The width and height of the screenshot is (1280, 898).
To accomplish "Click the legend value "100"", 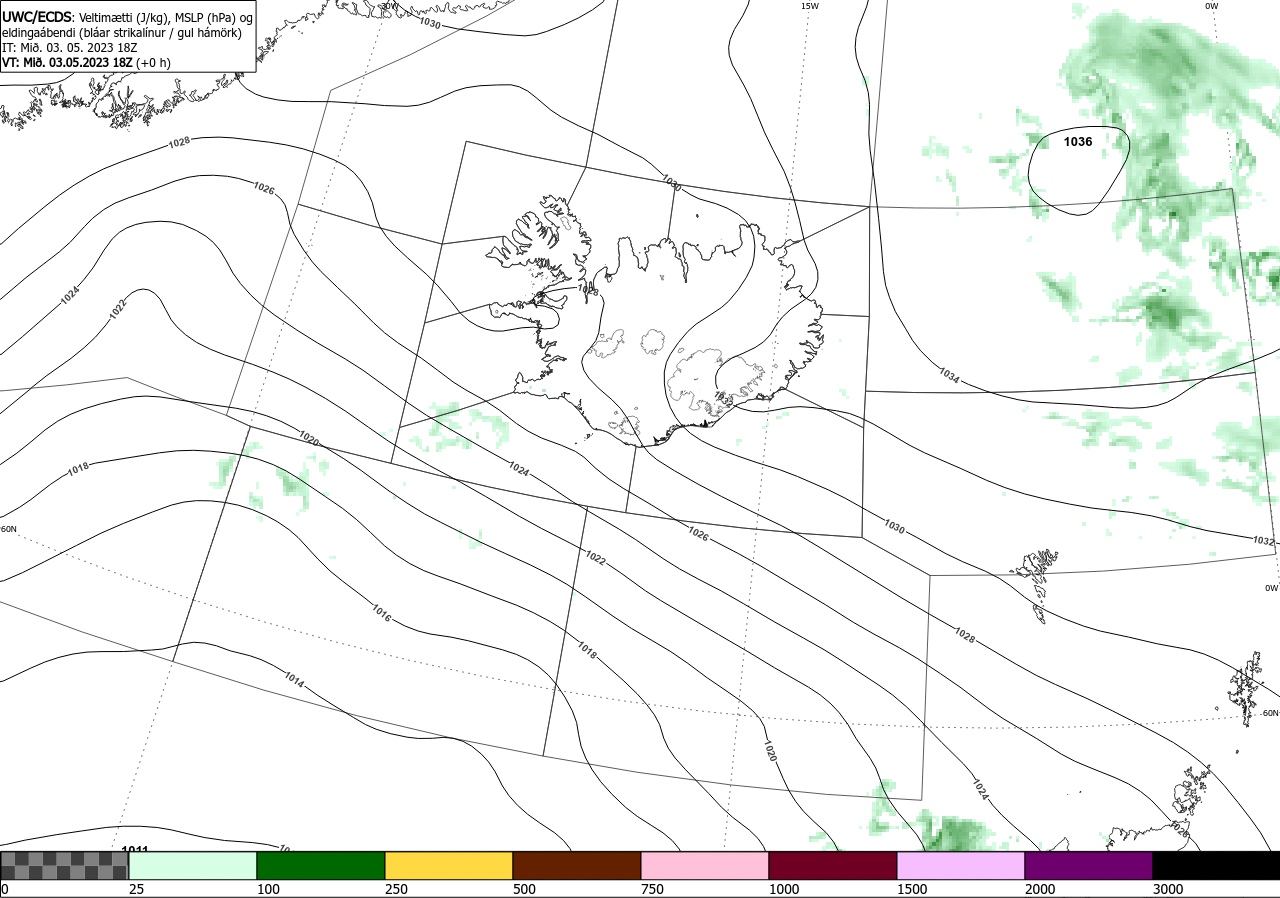I will click(x=268, y=889).
